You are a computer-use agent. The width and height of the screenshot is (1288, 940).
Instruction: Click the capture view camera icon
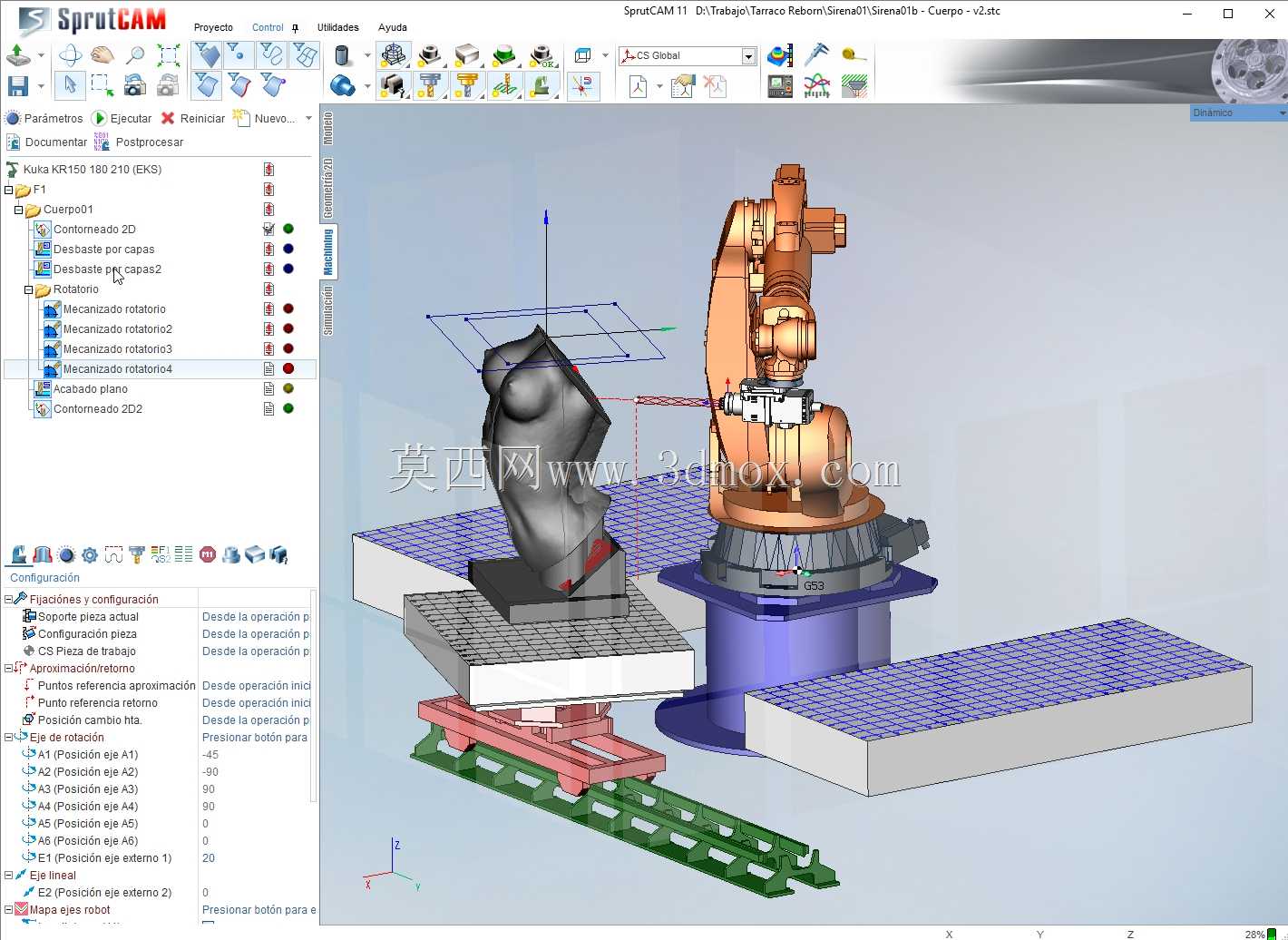tap(135, 85)
